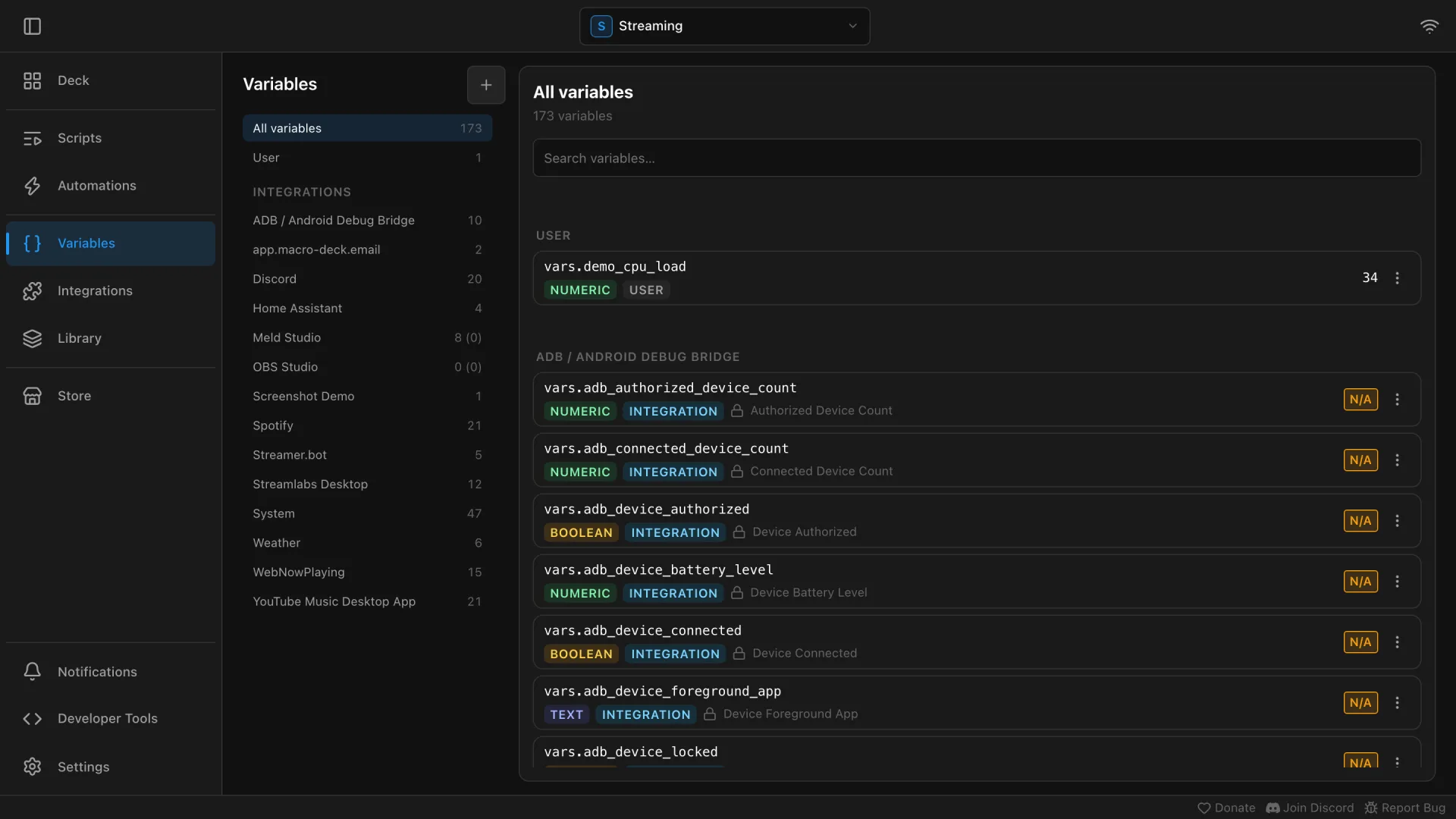Click N/A value of vars.adb_device_connected
Image resolution: width=1456 pixels, height=819 pixels.
click(1360, 642)
